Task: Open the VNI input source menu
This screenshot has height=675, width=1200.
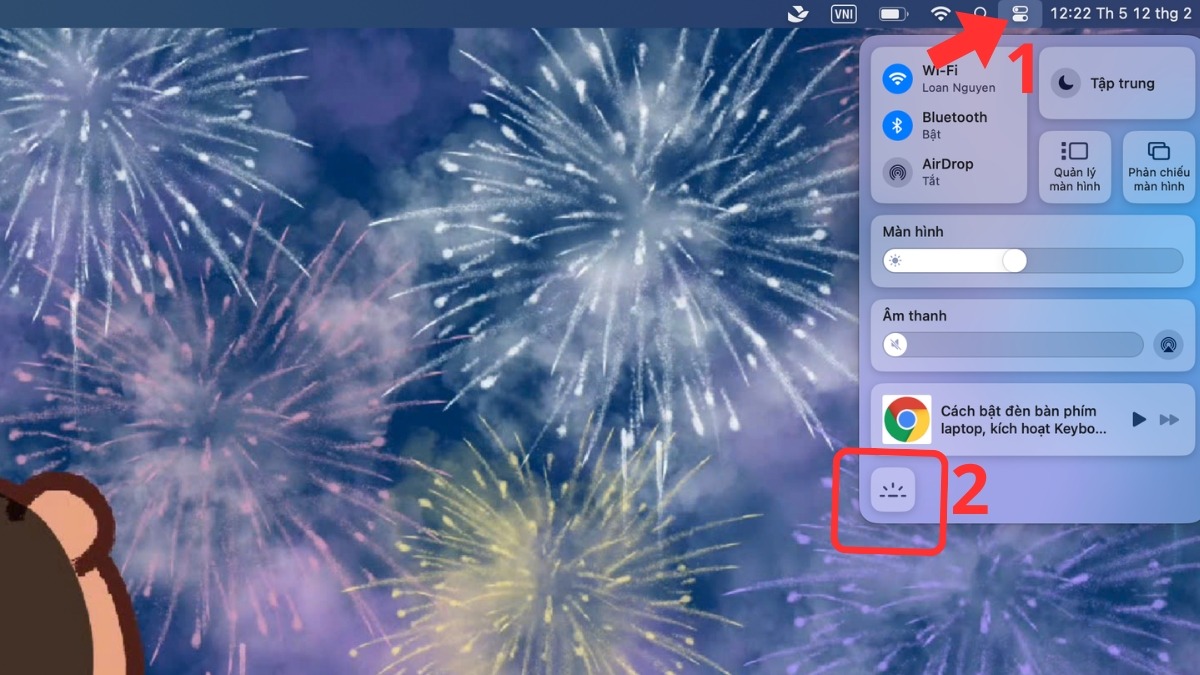Action: (x=844, y=14)
